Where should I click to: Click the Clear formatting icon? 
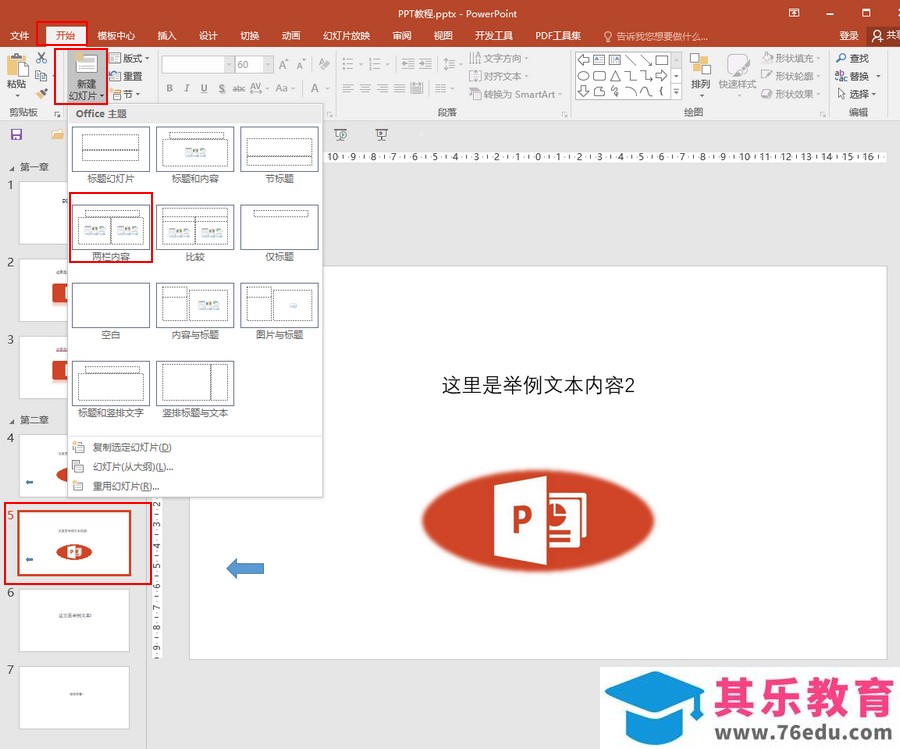click(x=324, y=64)
